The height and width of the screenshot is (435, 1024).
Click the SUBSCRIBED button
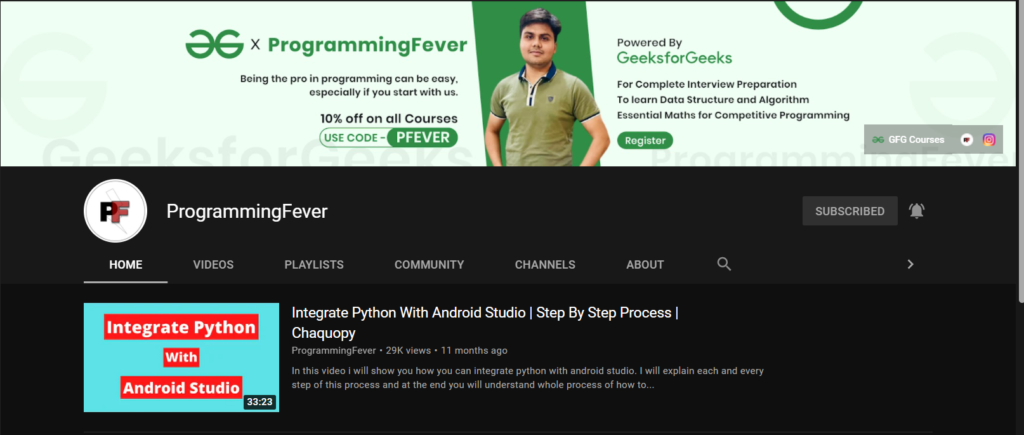click(x=850, y=211)
